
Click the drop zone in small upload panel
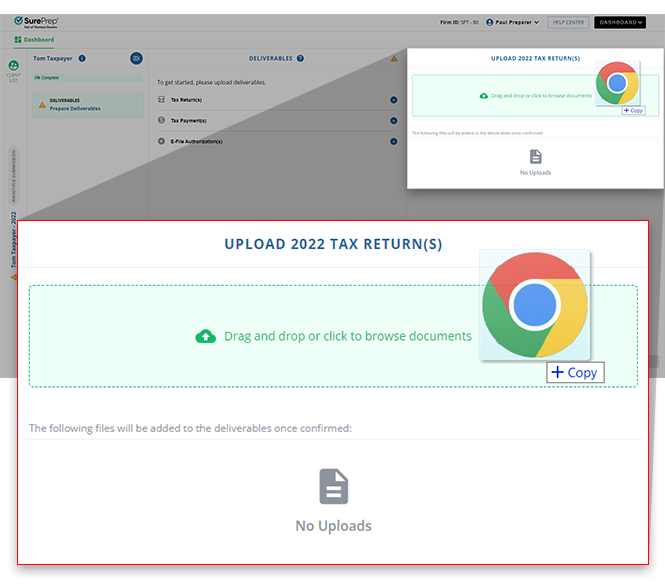pyautogui.click(x=535, y=95)
